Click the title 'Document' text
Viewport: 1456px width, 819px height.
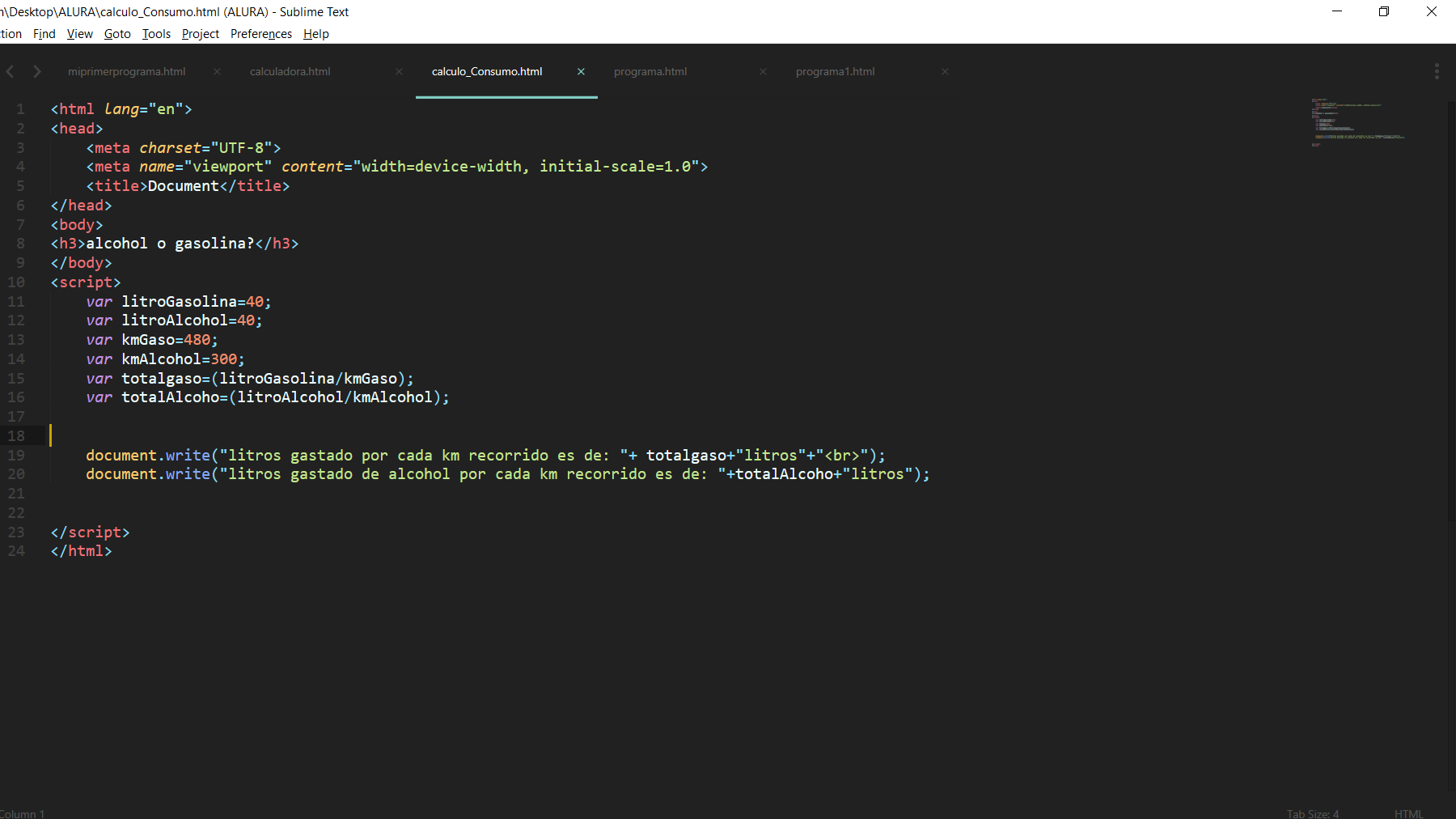[183, 186]
